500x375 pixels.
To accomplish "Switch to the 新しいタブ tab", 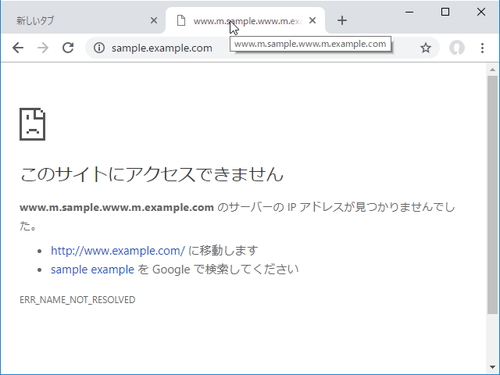I will (x=83, y=21).
